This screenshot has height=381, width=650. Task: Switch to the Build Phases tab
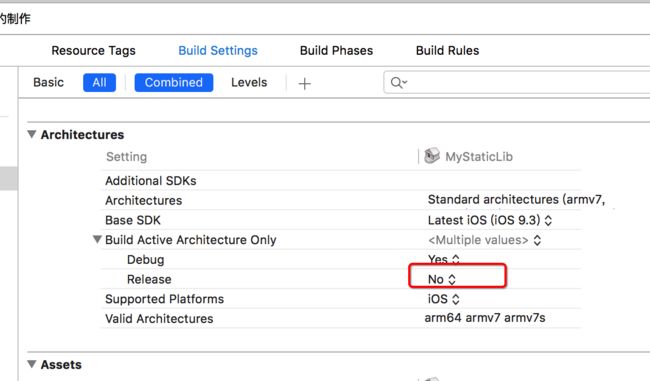pyautogui.click(x=336, y=51)
